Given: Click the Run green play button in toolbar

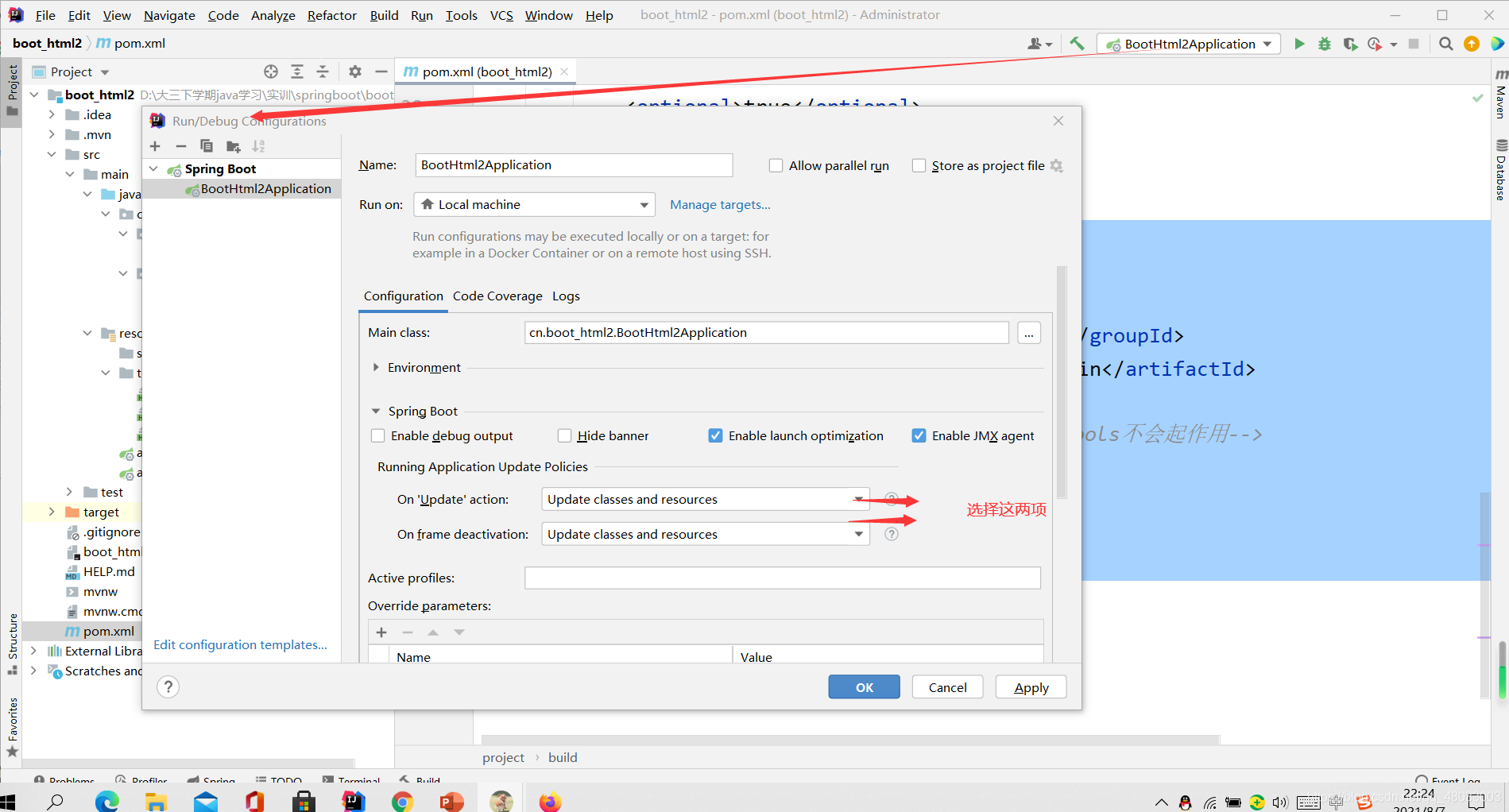Looking at the screenshot, I should [x=1299, y=44].
